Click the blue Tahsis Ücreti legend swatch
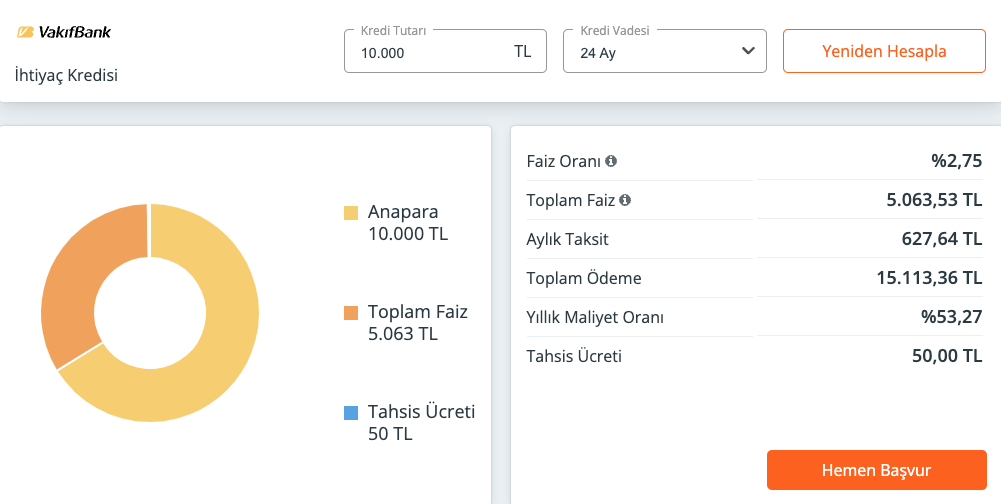This screenshot has height=504, width=1001. click(351, 413)
